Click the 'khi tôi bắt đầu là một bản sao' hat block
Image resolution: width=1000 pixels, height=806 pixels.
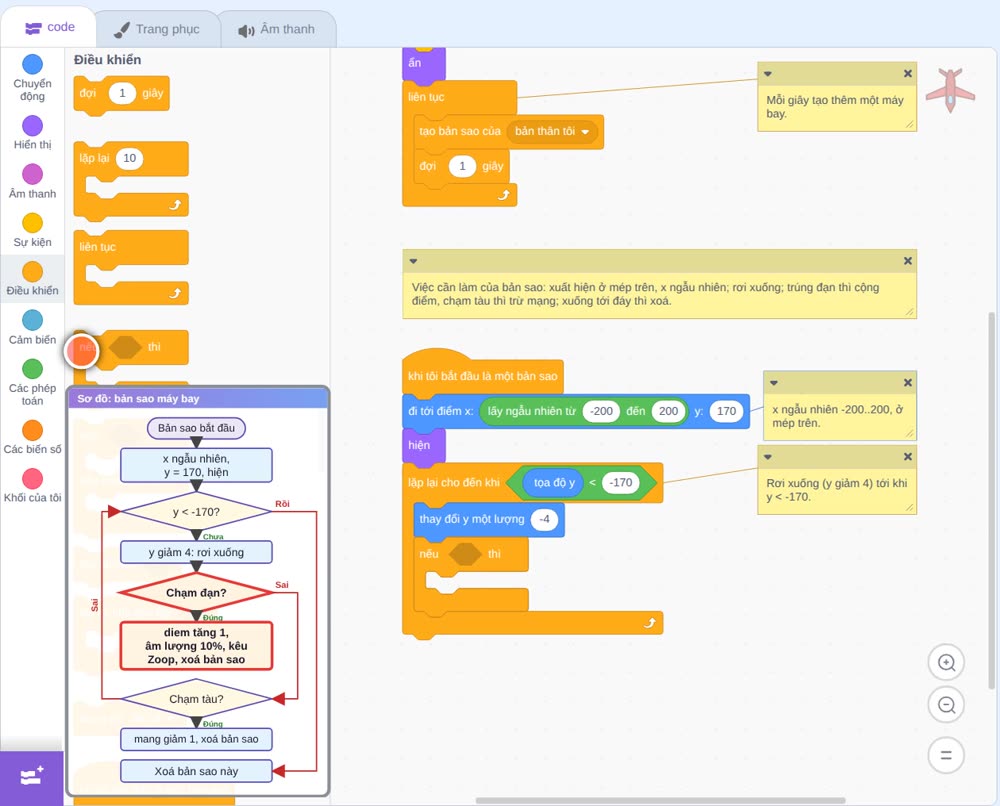click(x=483, y=375)
